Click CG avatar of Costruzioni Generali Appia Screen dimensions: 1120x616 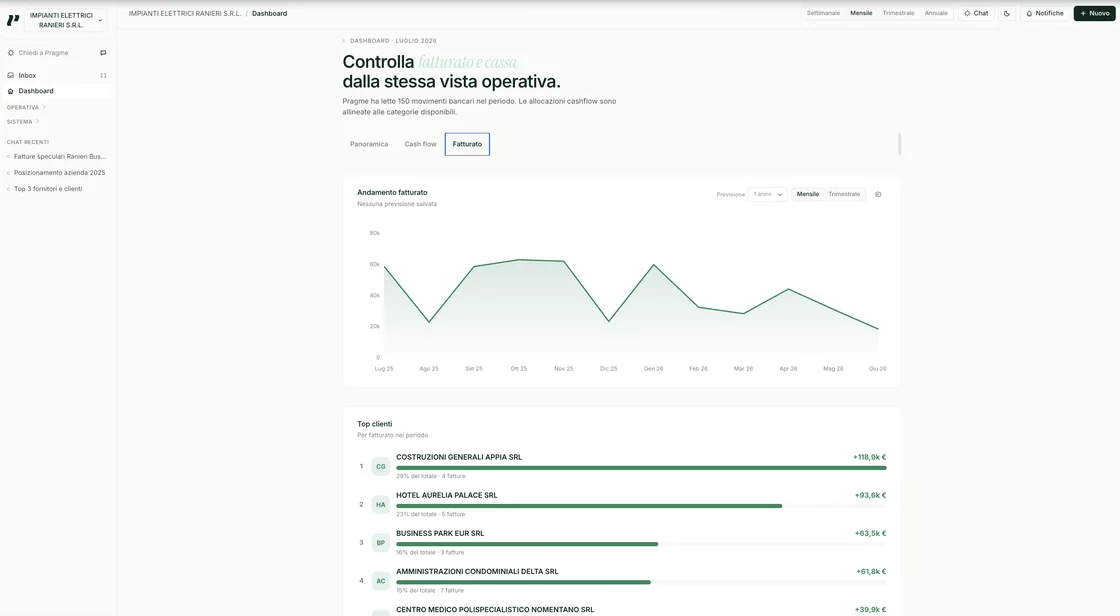381,467
